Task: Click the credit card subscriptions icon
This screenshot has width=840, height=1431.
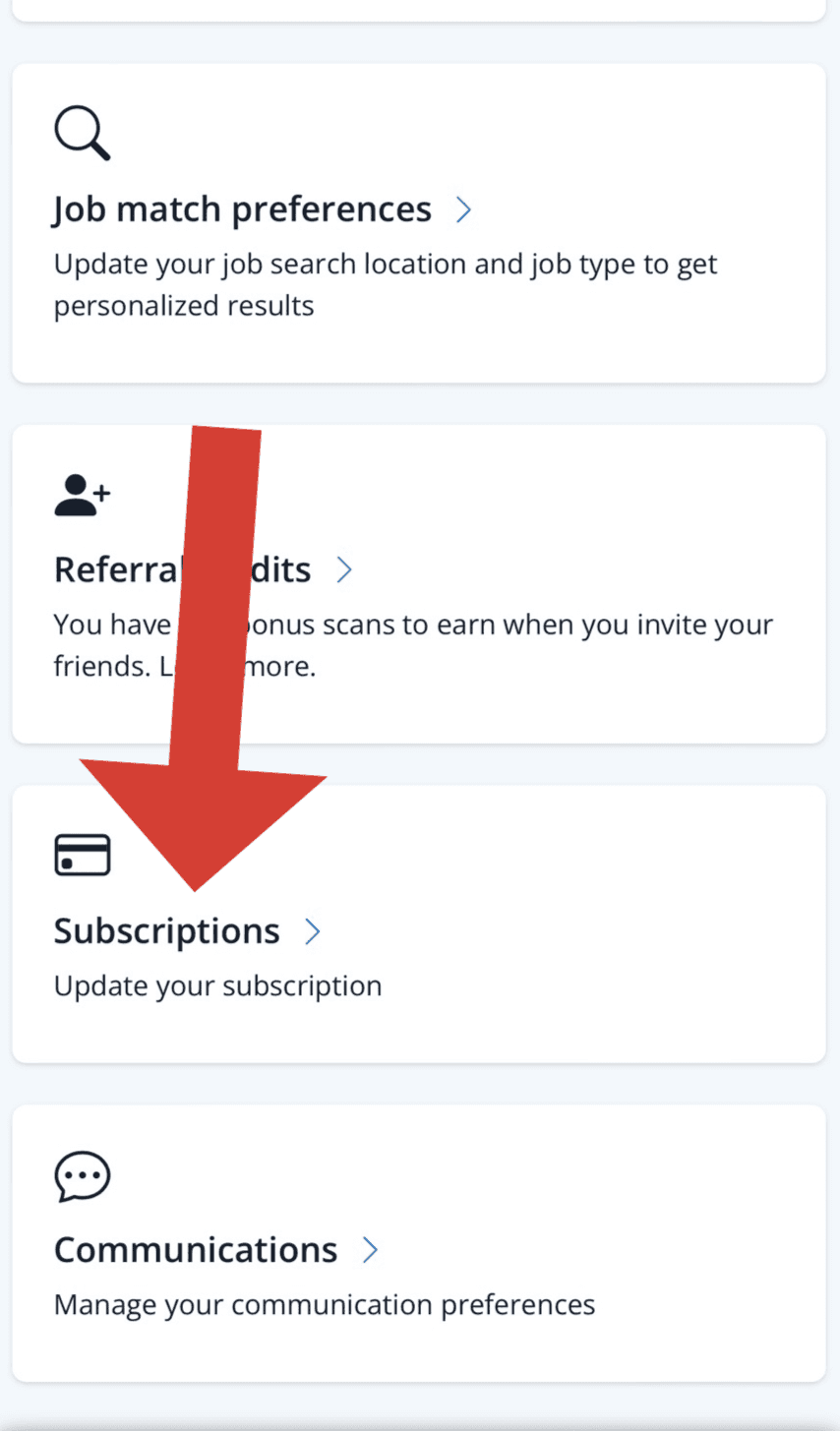Action: [x=82, y=855]
